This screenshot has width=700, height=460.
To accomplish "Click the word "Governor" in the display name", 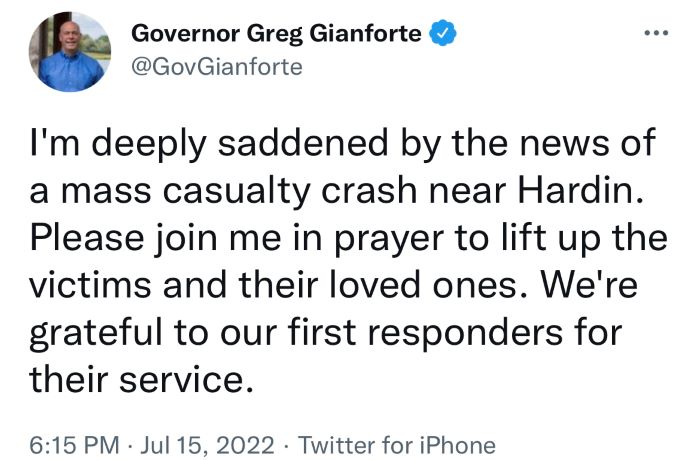I will [186, 33].
